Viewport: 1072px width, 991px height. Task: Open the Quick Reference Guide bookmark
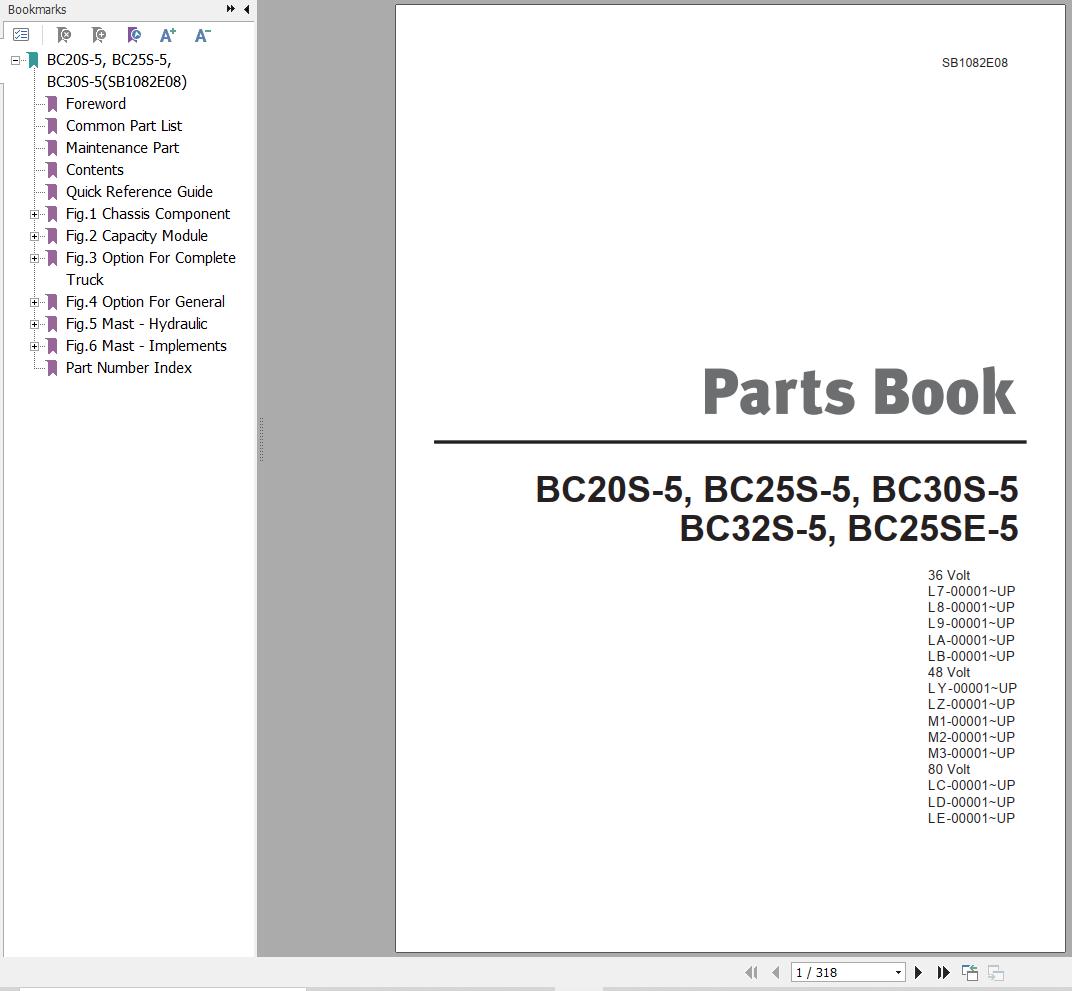139,191
